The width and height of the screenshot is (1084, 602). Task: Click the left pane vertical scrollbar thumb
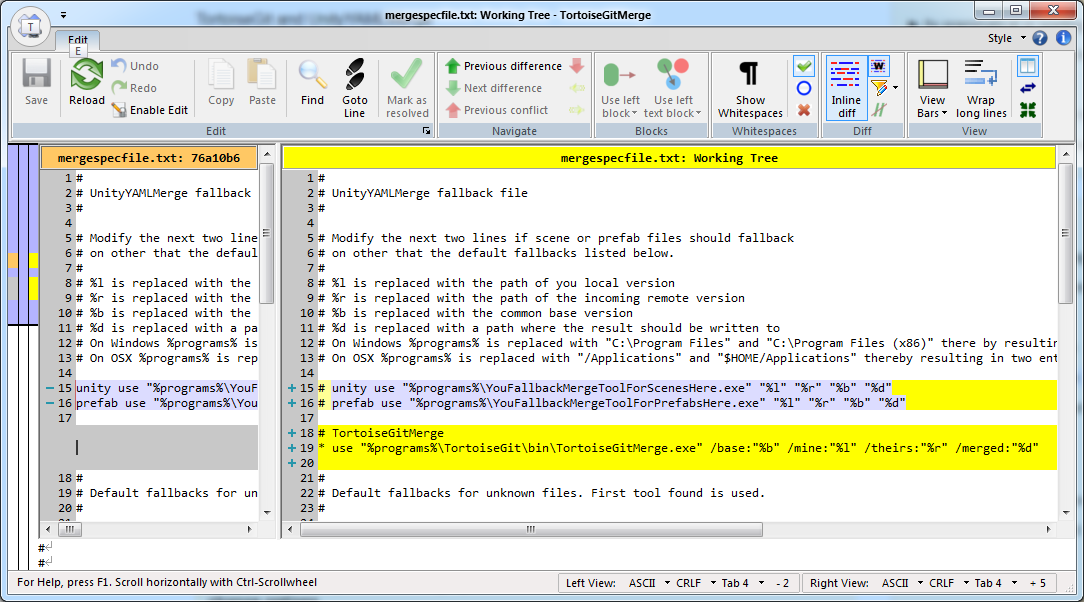coord(267,233)
